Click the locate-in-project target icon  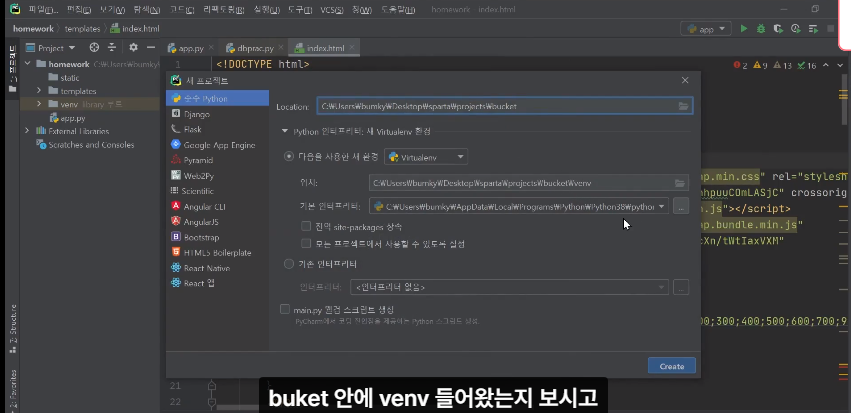click(x=94, y=48)
